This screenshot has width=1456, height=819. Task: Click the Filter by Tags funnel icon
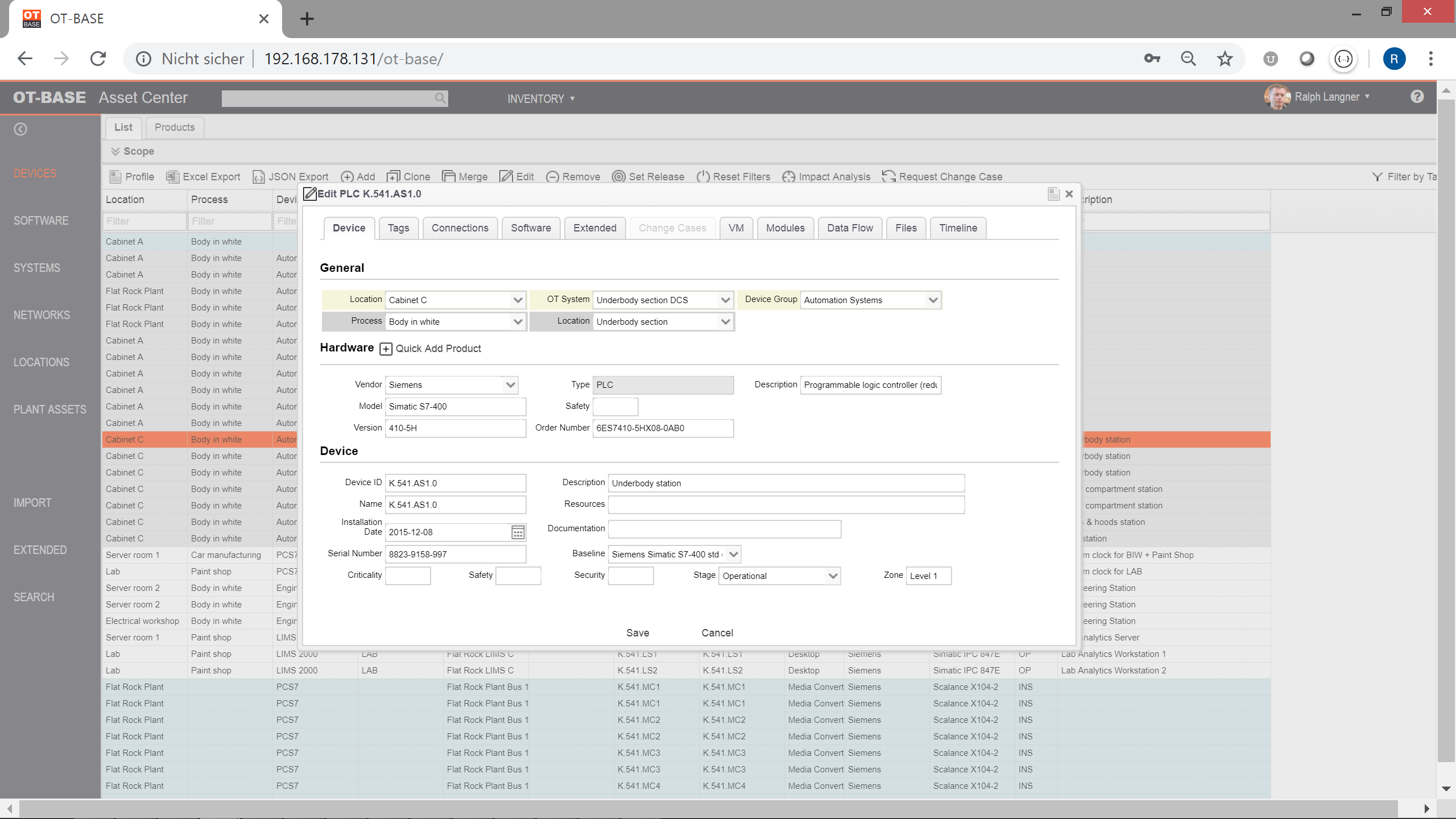coord(1378,177)
